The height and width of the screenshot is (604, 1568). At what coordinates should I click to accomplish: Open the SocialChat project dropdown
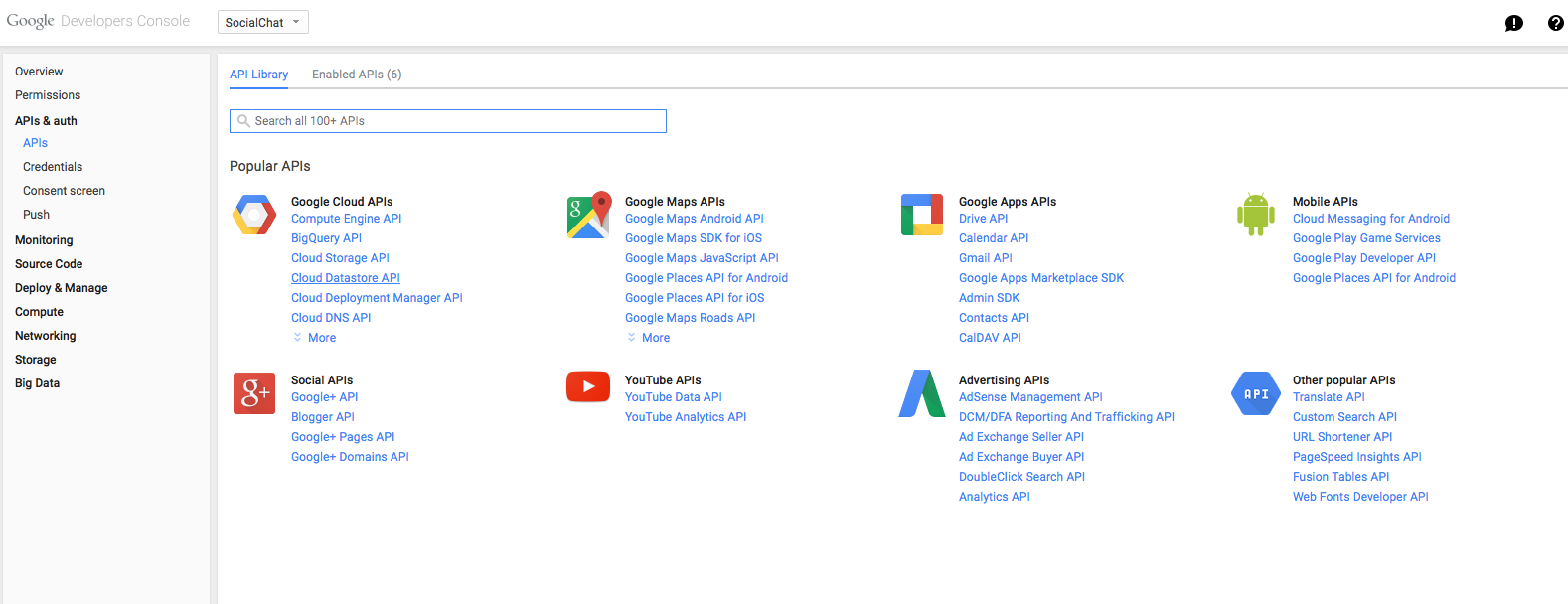tap(262, 22)
